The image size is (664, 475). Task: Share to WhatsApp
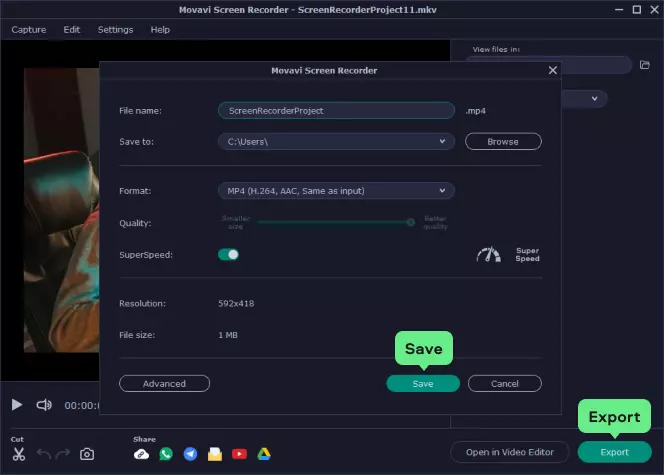click(x=166, y=454)
